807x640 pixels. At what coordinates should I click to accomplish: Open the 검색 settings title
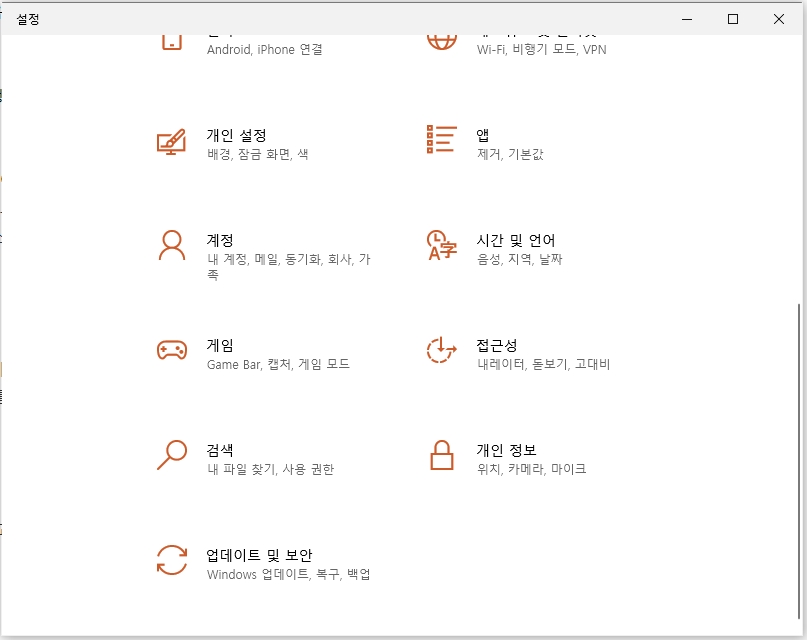[220, 450]
